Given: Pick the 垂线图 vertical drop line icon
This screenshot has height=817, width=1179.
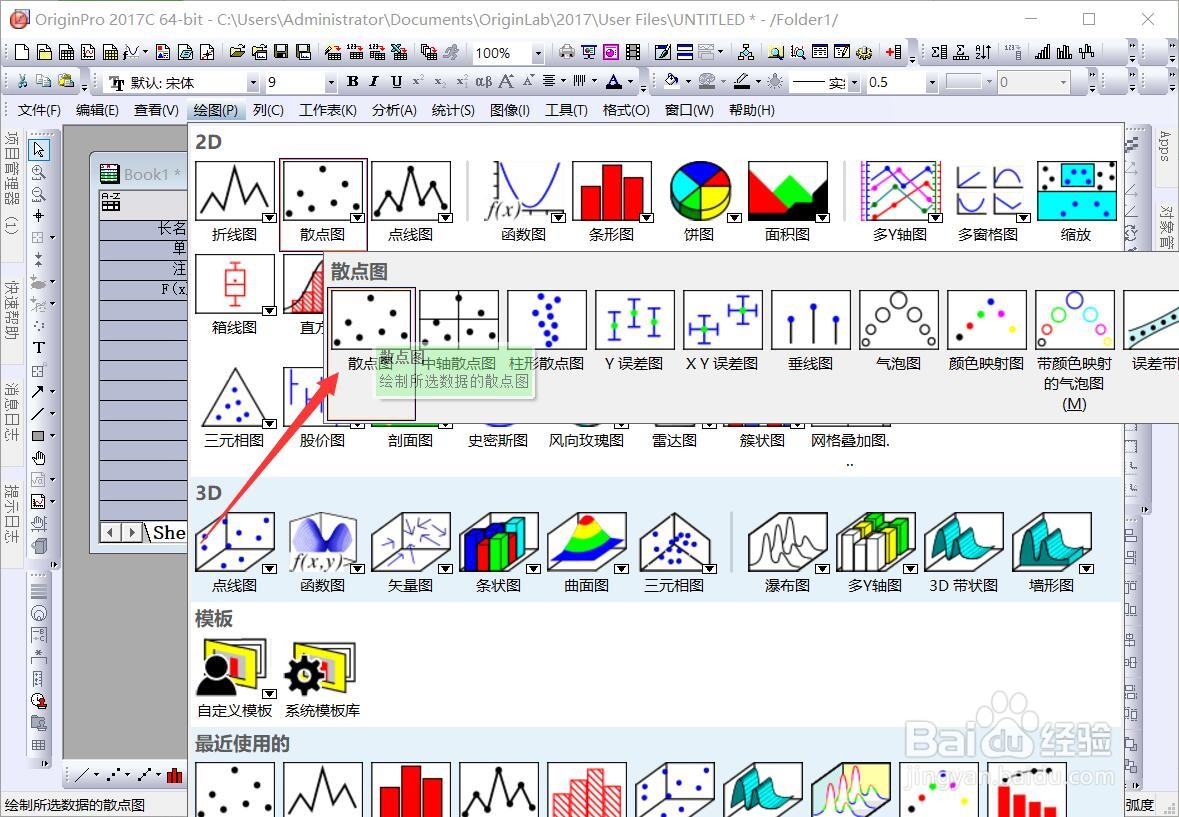Looking at the screenshot, I should tap(811, 319).
